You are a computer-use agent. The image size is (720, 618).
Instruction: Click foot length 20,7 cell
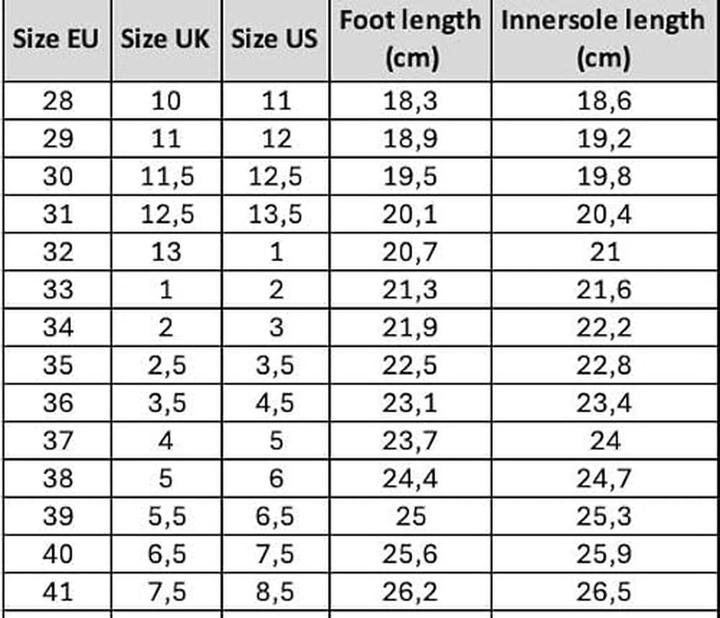coord(410,252)
